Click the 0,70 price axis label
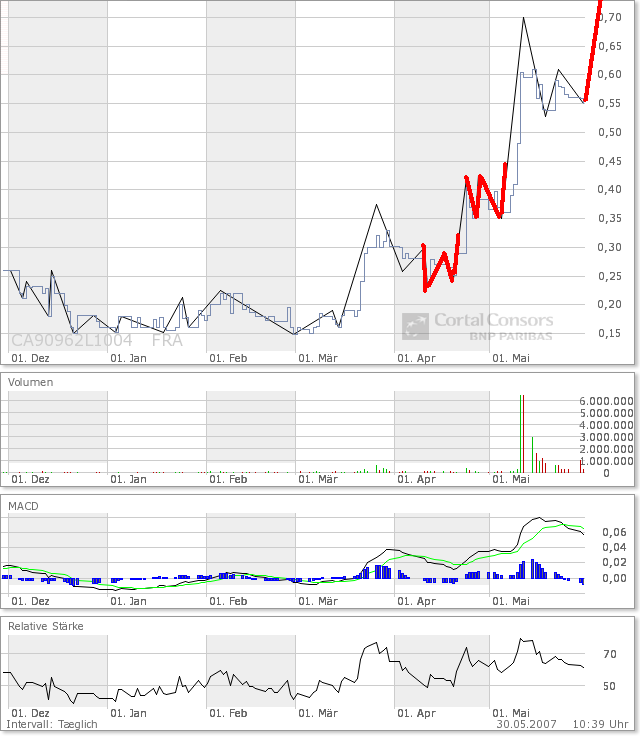The height and width of the screenshot is (736, 640). 609,18
